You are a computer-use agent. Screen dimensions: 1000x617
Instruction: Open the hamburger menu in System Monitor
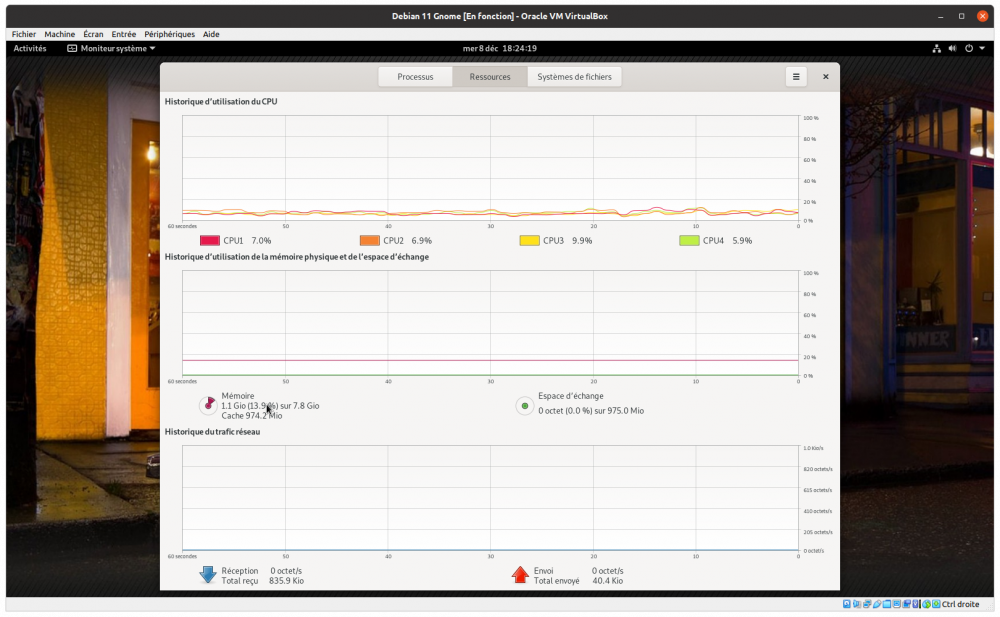796,77
